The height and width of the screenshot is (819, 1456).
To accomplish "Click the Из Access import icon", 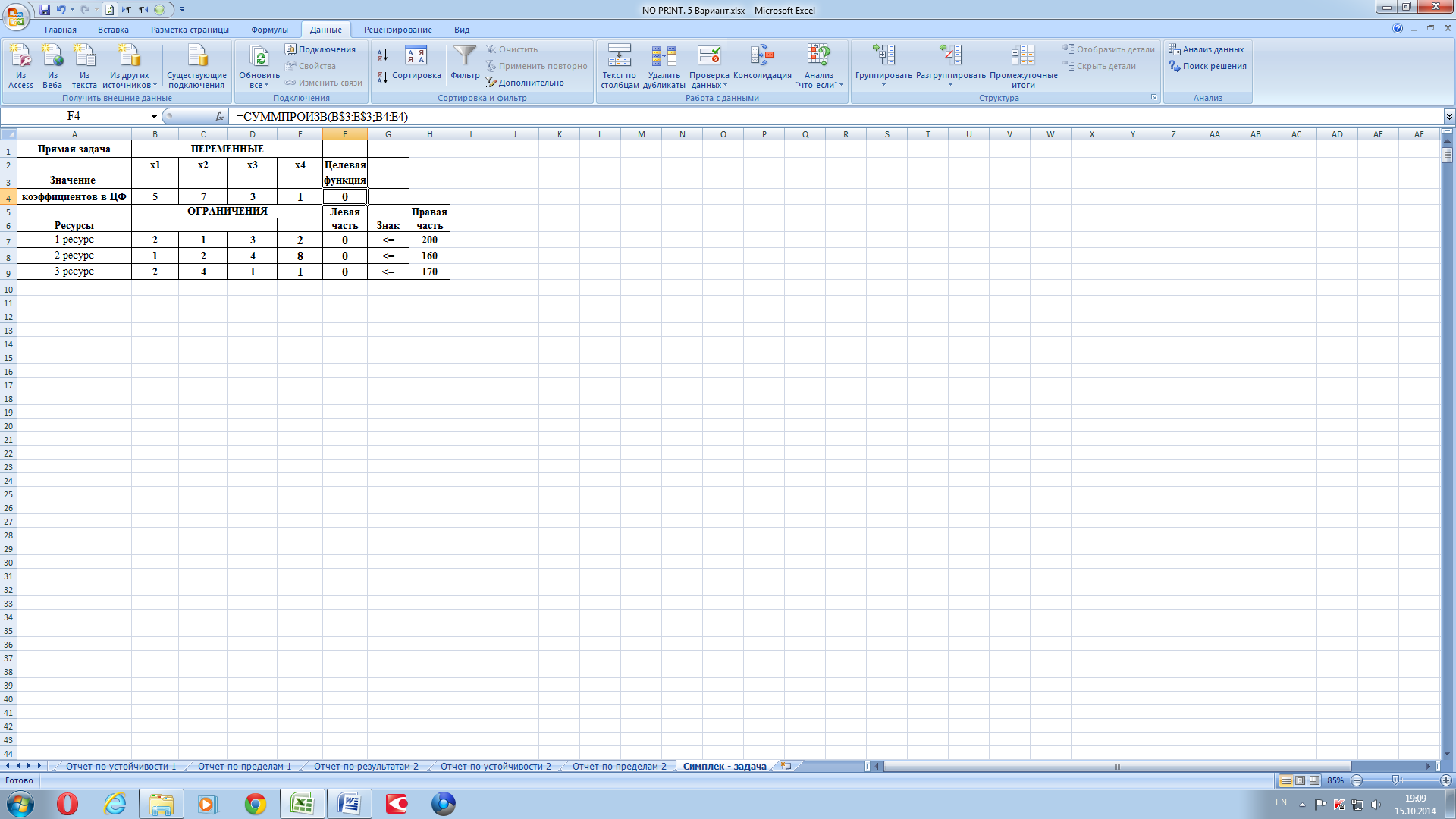I will pyautogui.click(x=20, y=57).
